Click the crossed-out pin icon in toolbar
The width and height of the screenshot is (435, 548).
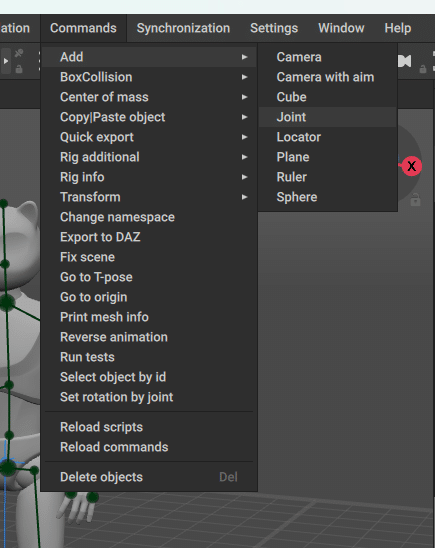click(19, 53)
